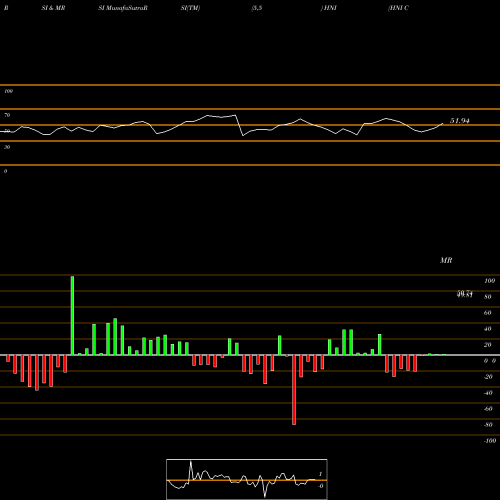Click the -60 label on MR axis
The height and width of the screenshot is (500, 500).
pyautogui.click(x=488, y=409)
